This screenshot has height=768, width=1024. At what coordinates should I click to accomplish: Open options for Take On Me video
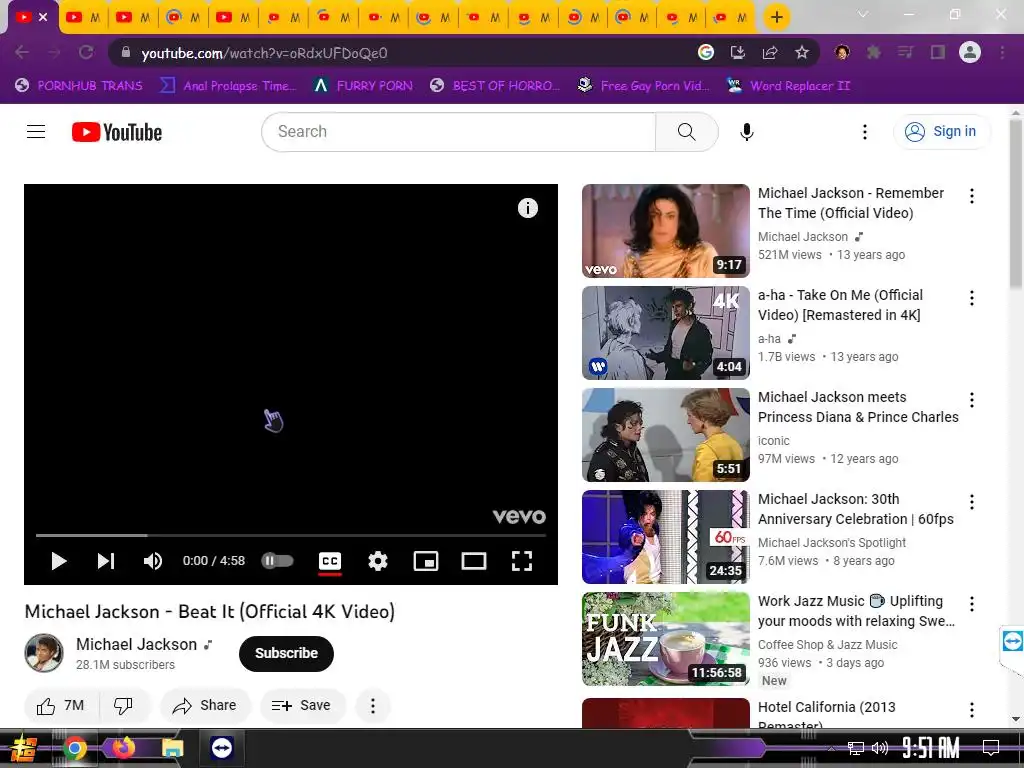click(972, 298)
